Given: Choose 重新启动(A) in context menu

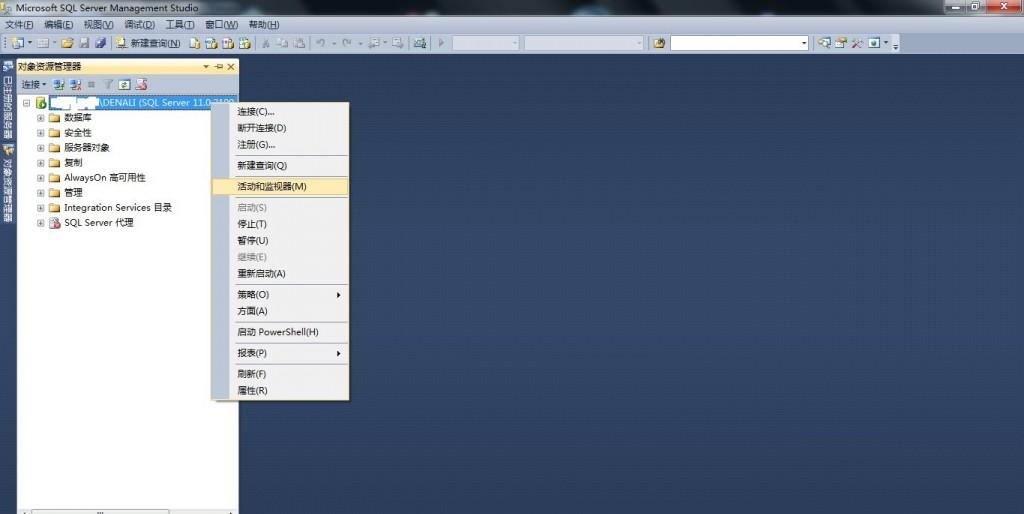Looking at the screenshot, I should pyautogui.click(x=280, y=274).
